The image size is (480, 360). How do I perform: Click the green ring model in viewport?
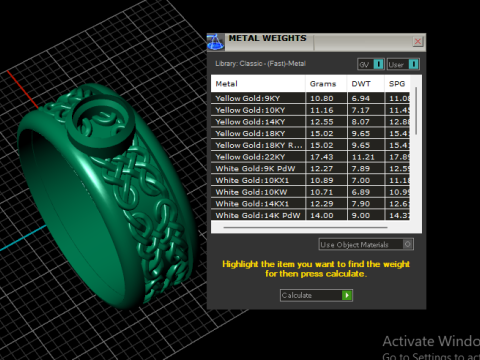pyautogui.click(x=107, y=197)
